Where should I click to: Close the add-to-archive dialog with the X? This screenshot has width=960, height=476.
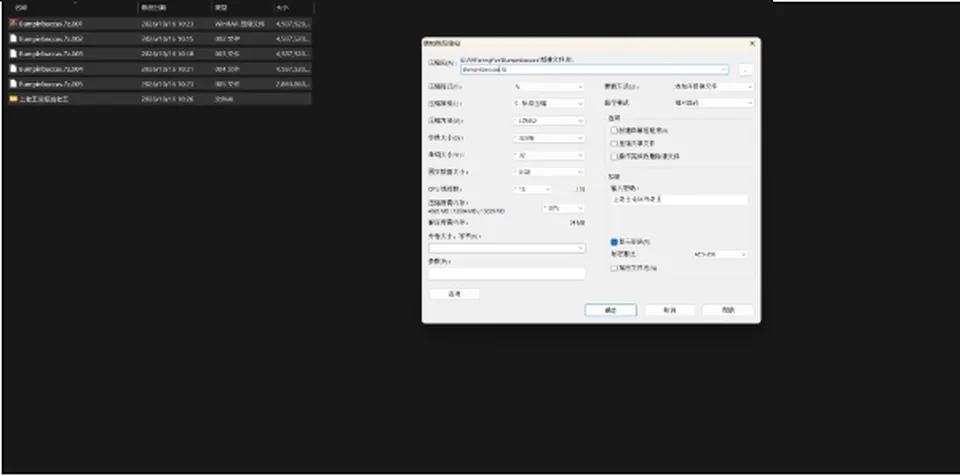(752, 43)
